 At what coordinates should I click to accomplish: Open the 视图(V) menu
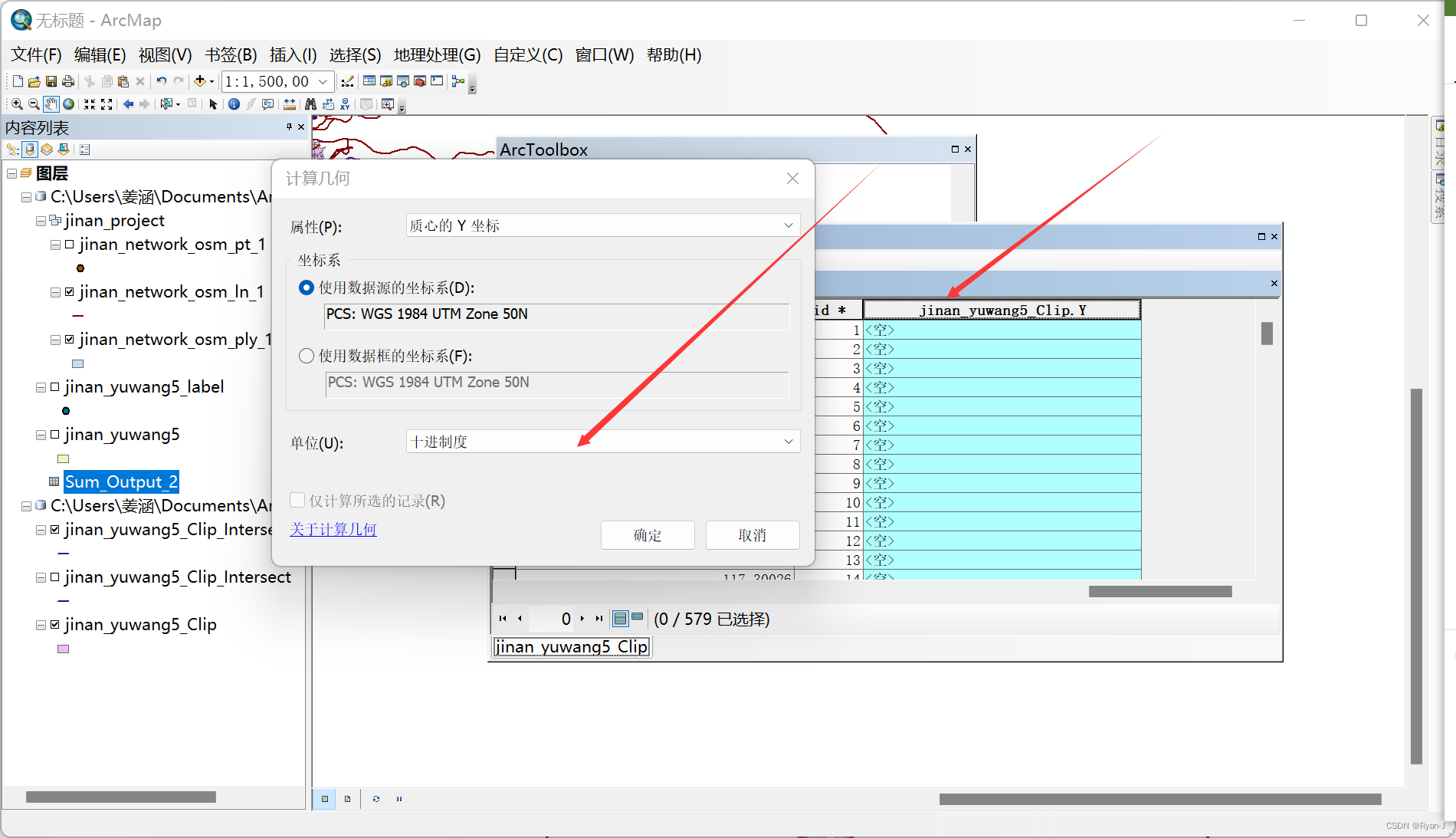coord(165,55)
